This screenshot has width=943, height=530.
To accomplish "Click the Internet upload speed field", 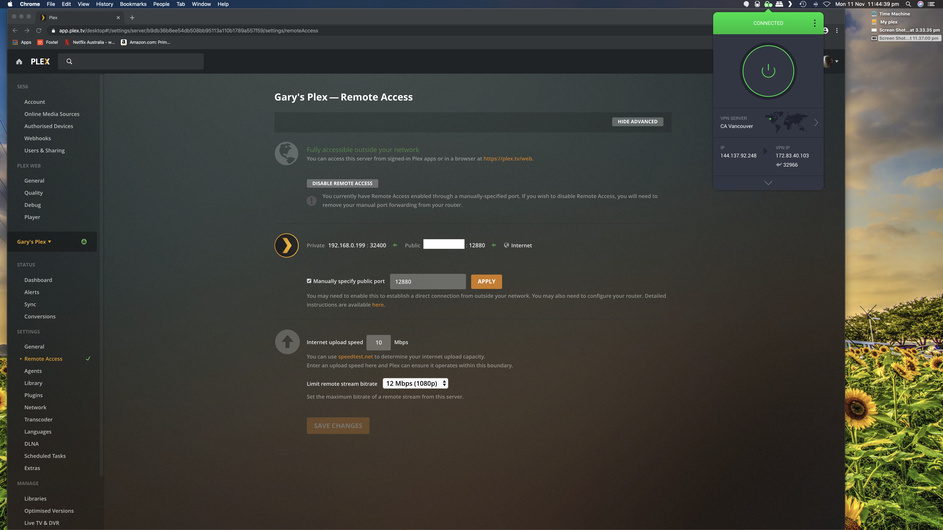I will [x=378, y=342].
